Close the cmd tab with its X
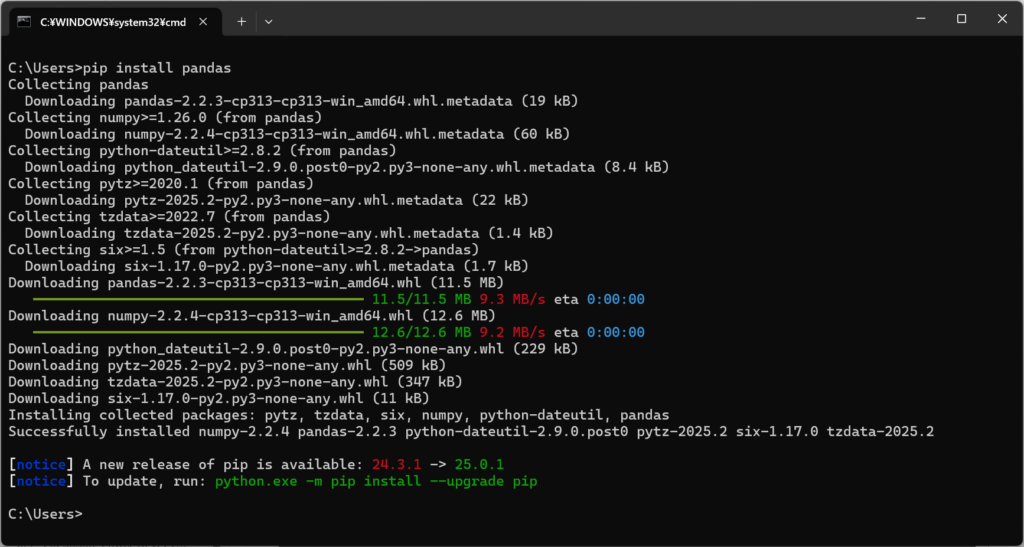Image resolution: width=1024 pixels, height=547 pixels. click(203, 22)
